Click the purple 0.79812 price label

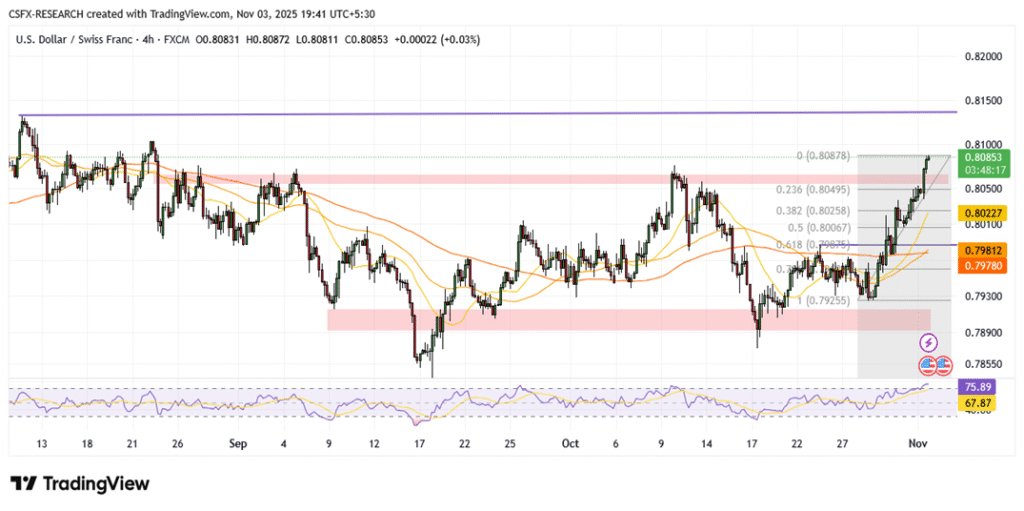tap(984, 250)
